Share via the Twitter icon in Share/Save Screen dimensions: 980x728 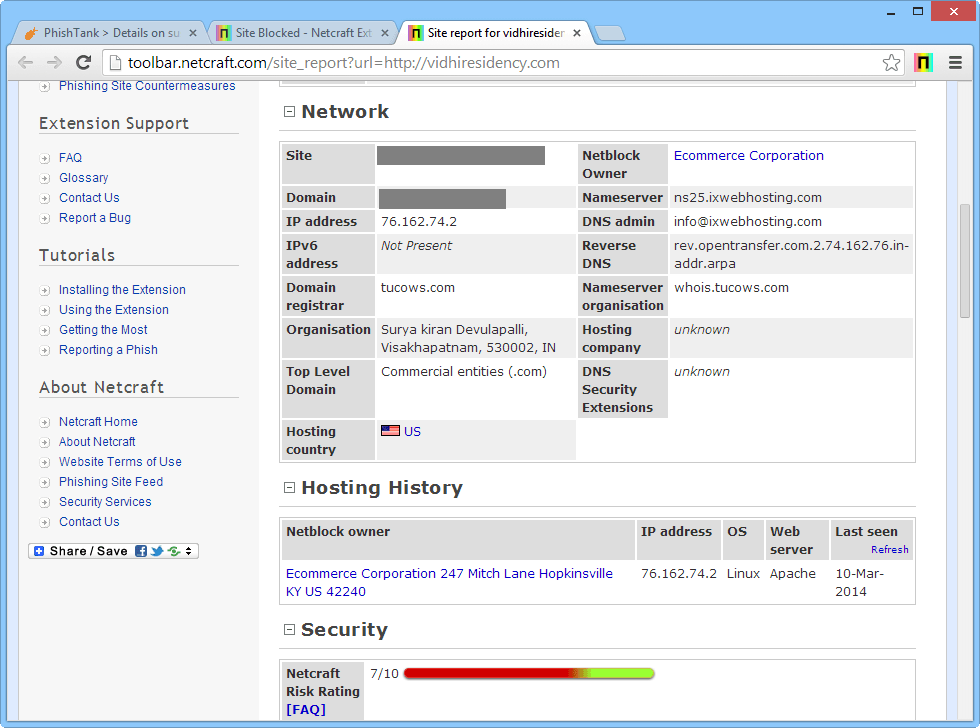pyautogui.click(x=157, y=551)
